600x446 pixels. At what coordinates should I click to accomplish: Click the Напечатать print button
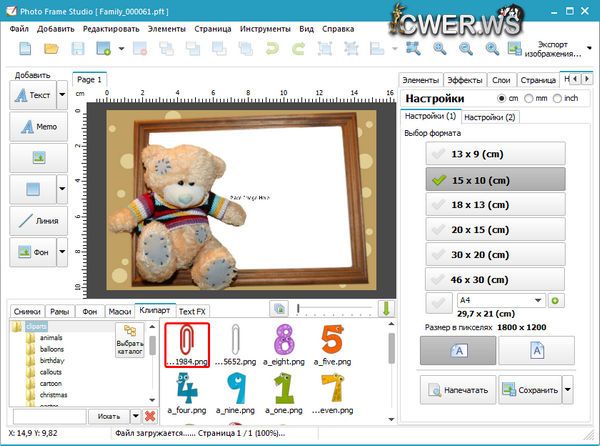click(x=457, y=388)
